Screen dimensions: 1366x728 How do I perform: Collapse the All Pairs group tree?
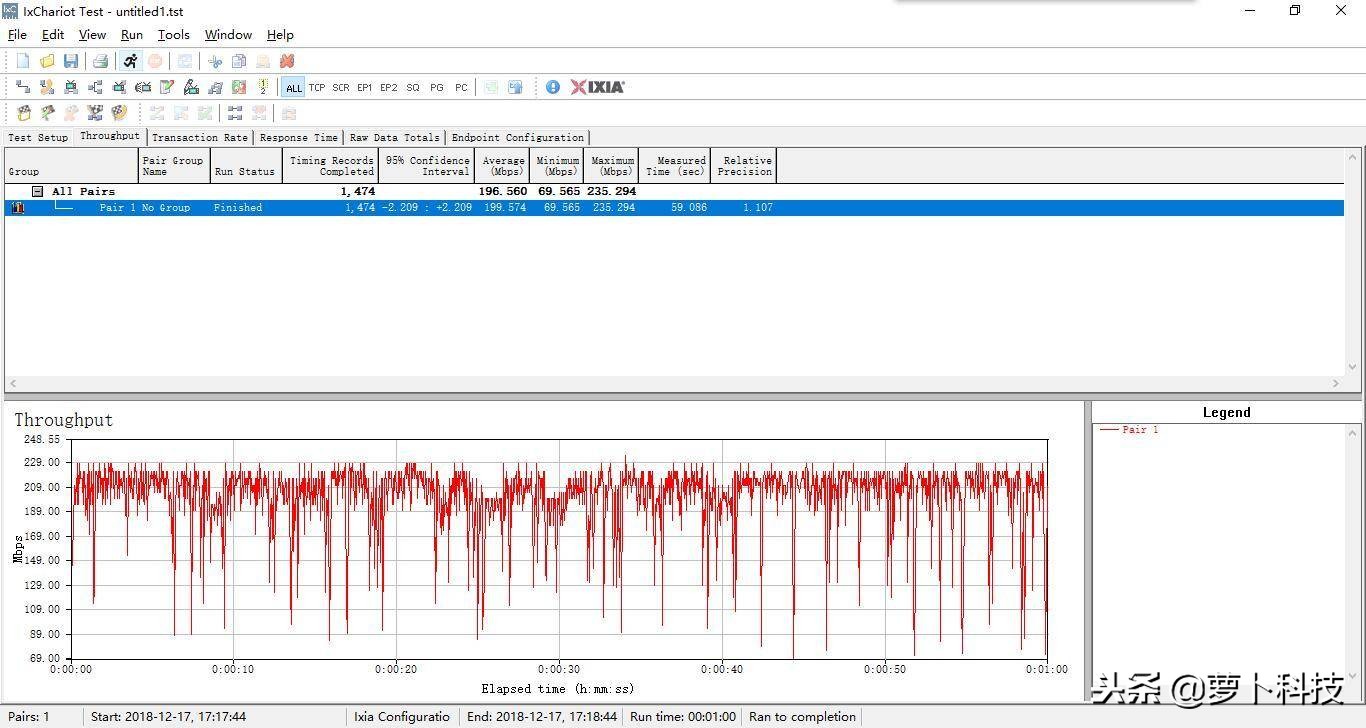[37, 191]
